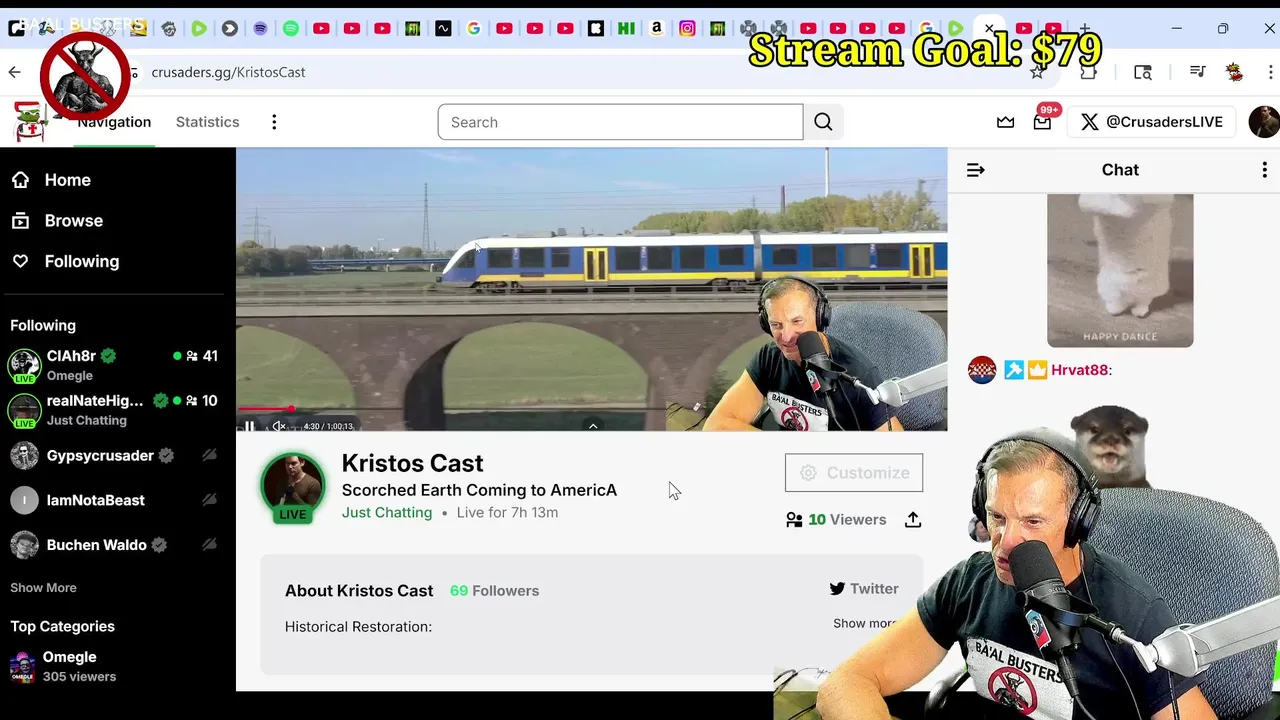Pause the stream video
The height and width of the screenshot is (720, 1280).
click(x=250, y=426)
